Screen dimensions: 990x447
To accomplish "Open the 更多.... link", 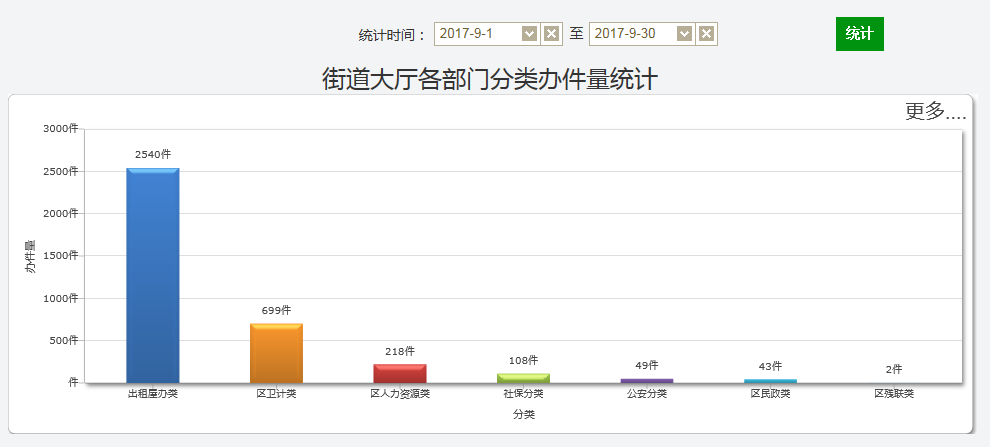I will click(936, 111).
